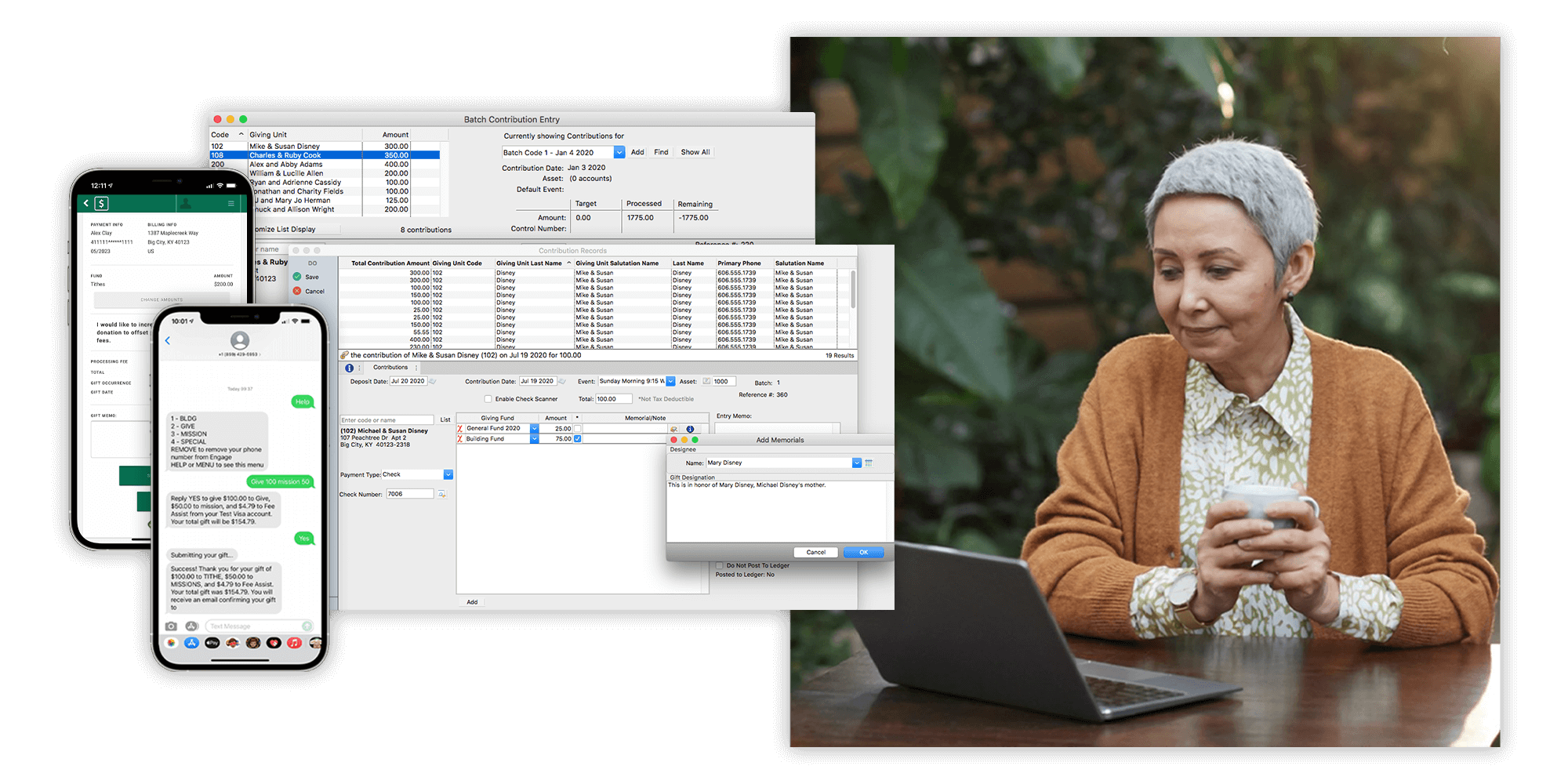Click the red X delete icon for General Fund 2020
This screenshot has height=784, width=1568.
460,429
